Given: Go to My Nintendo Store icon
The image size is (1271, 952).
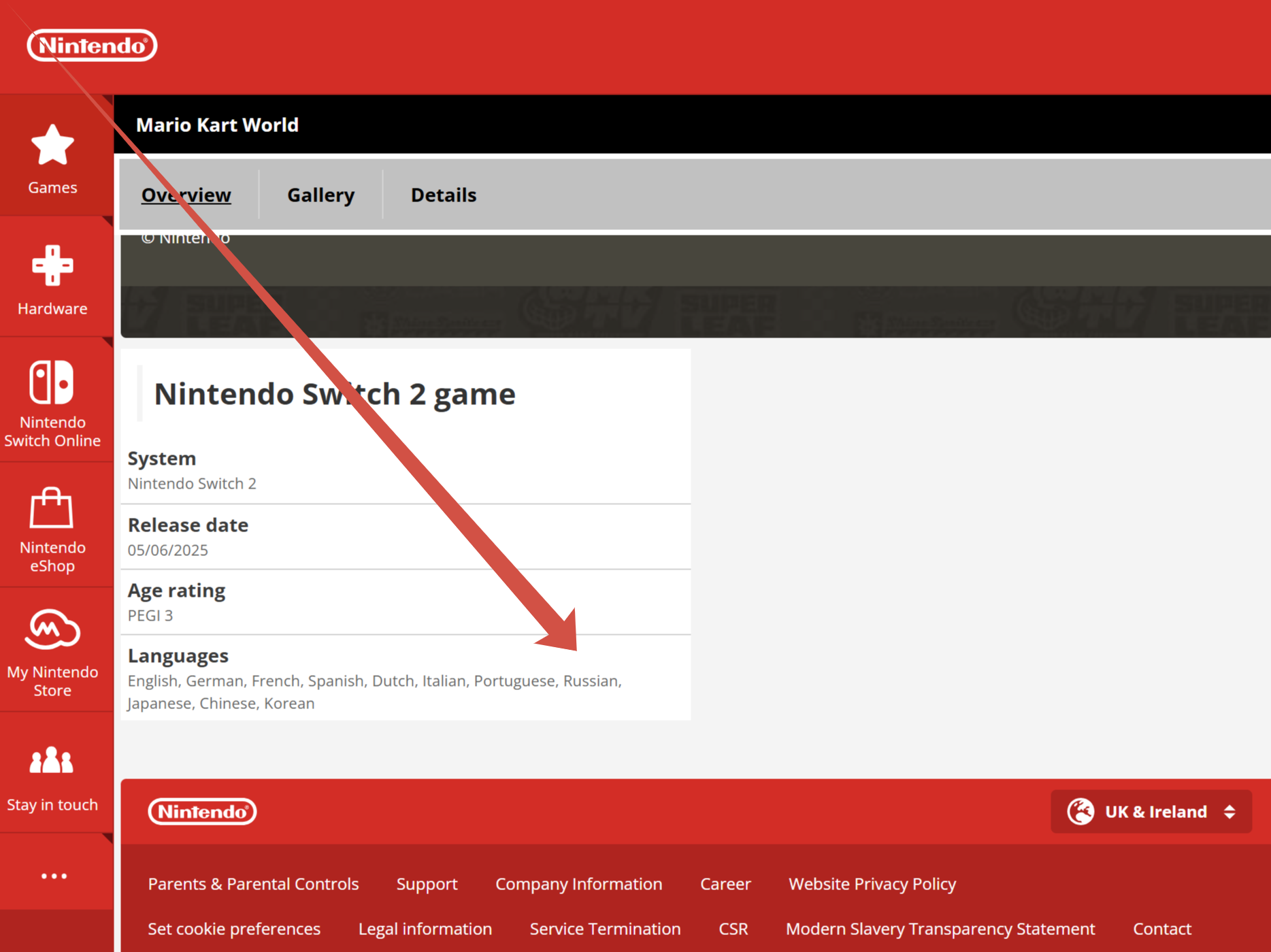Looking at the screenshot, I should coord(52,629).
